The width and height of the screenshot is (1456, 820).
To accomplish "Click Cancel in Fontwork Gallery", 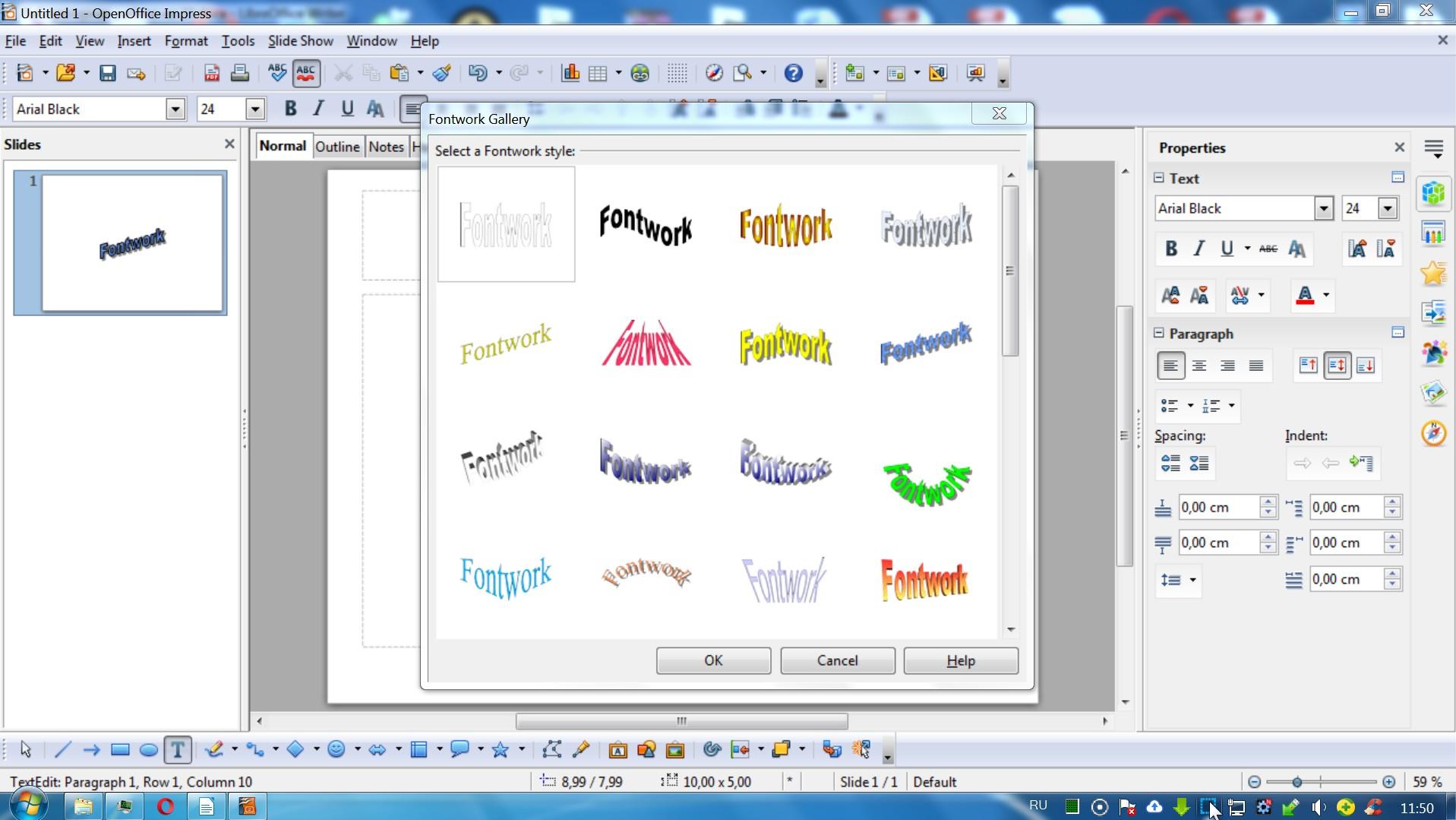I will (837, 660).
